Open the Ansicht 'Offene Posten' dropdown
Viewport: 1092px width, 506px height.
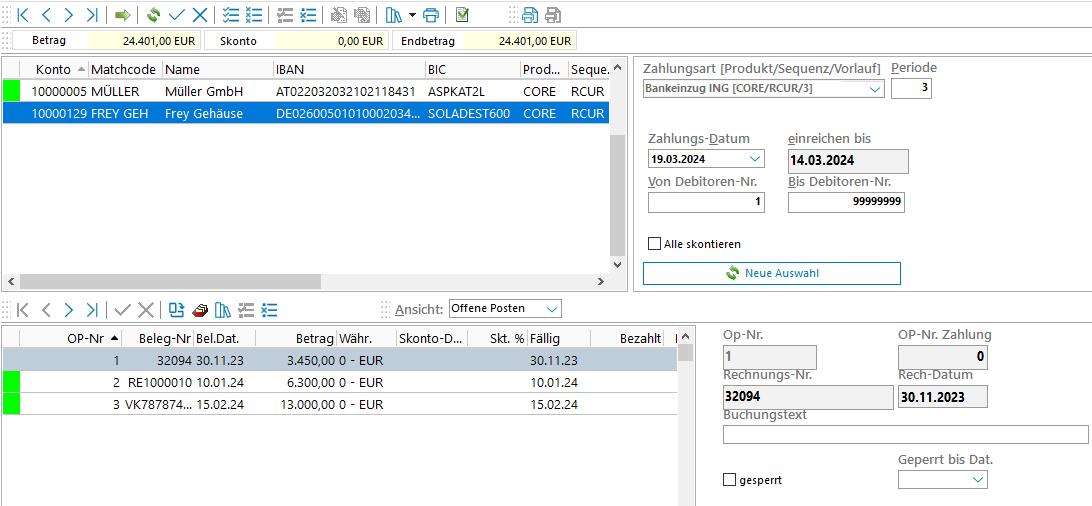pos(552,309)
